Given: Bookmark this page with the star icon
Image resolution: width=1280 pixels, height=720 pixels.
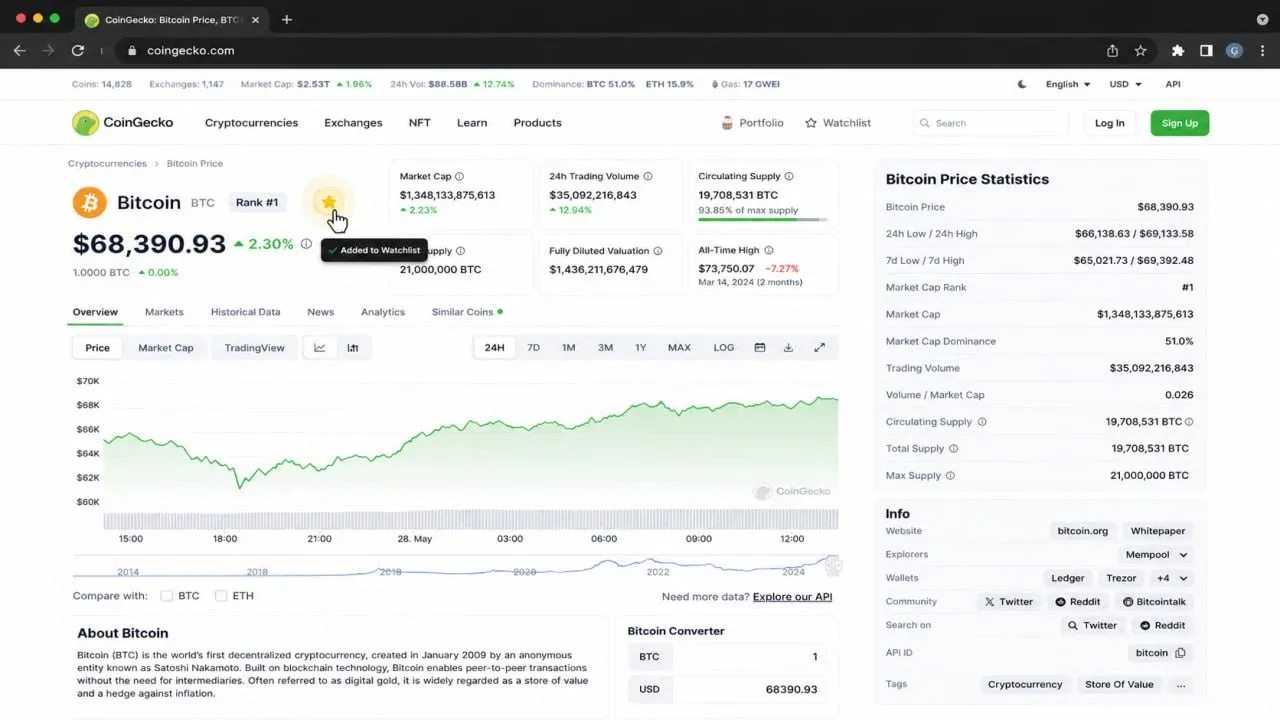Looking at the screenshot, I should pos(1141,50).
